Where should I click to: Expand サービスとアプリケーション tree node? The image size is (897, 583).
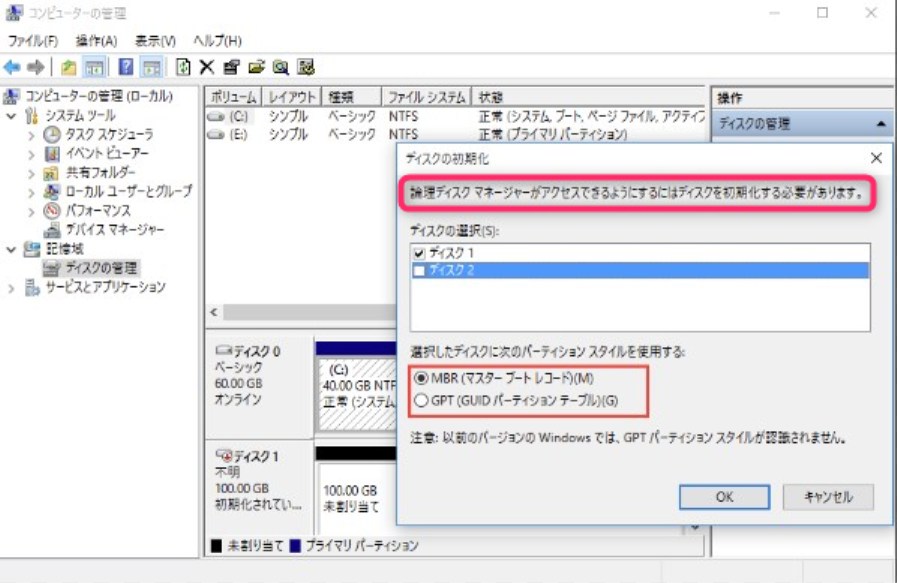tap(12, 288)
